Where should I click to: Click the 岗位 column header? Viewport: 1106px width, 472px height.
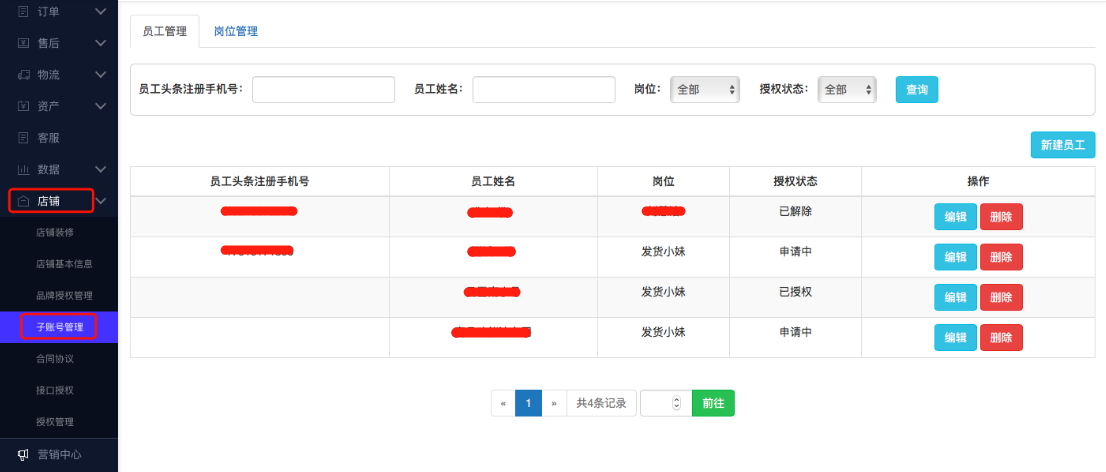click(663, 181)
